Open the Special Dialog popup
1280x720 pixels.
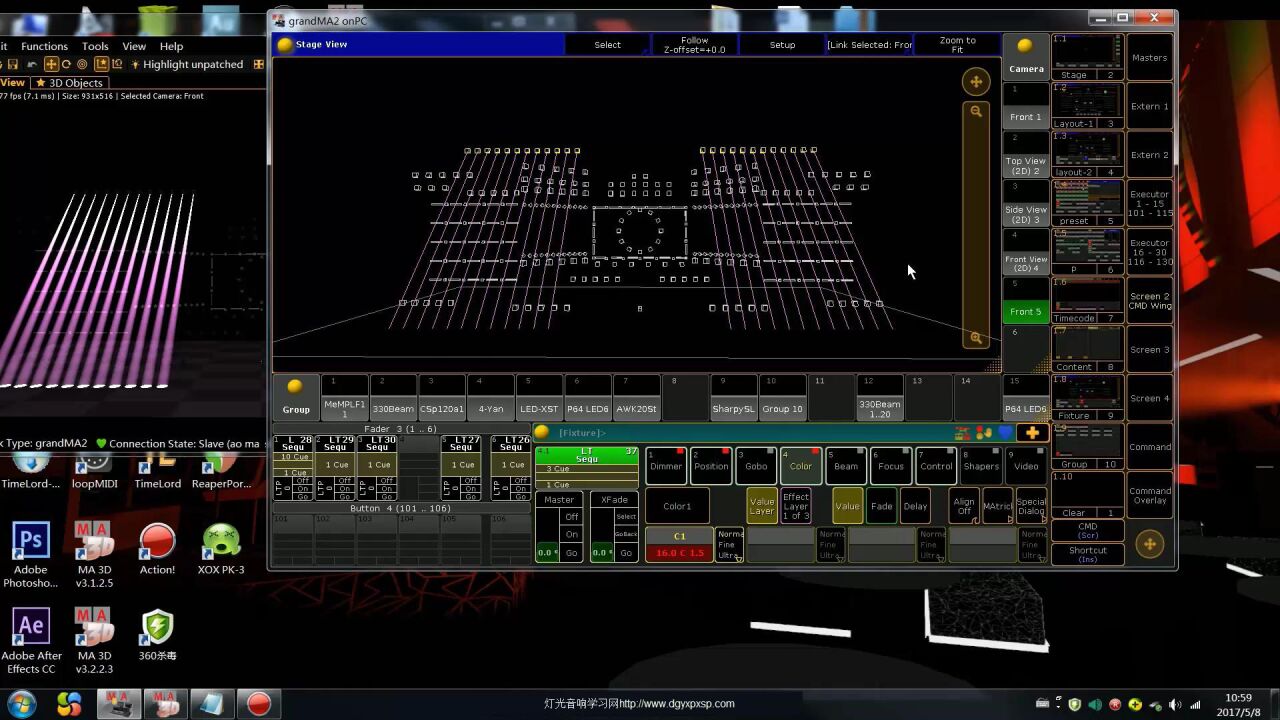(1031, 506)
